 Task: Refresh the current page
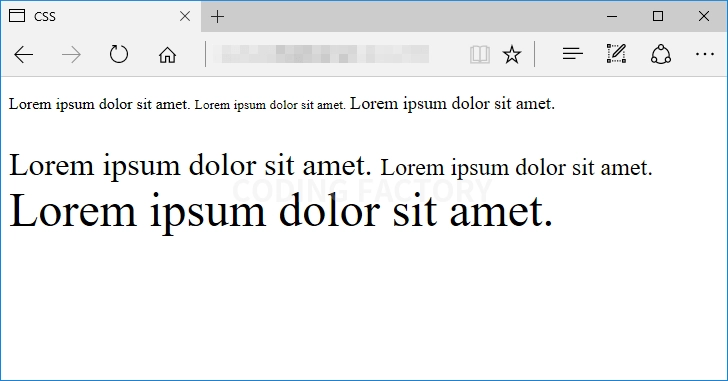(119, 54)
